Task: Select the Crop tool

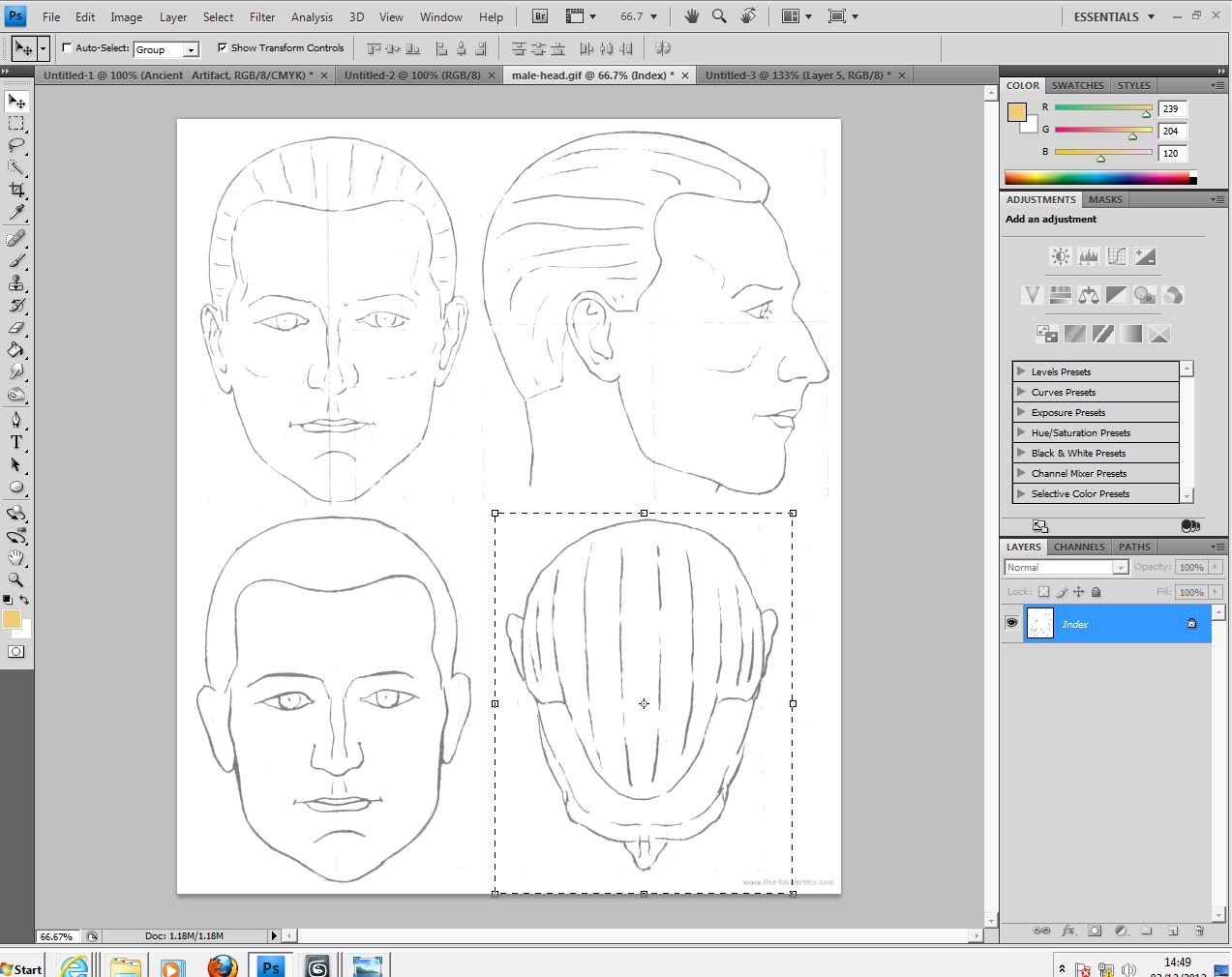Action: point(15,190)
